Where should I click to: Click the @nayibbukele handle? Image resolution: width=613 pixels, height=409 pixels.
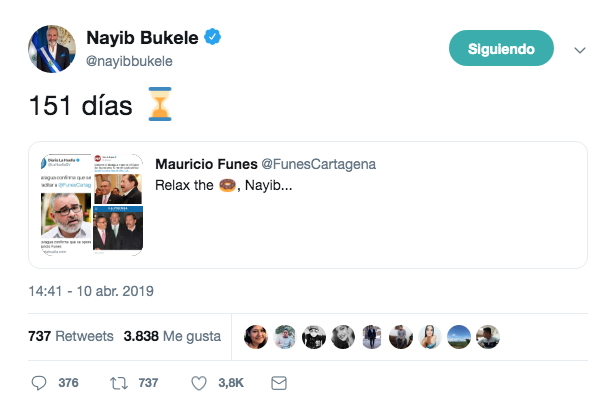click(x=129, y=61)
